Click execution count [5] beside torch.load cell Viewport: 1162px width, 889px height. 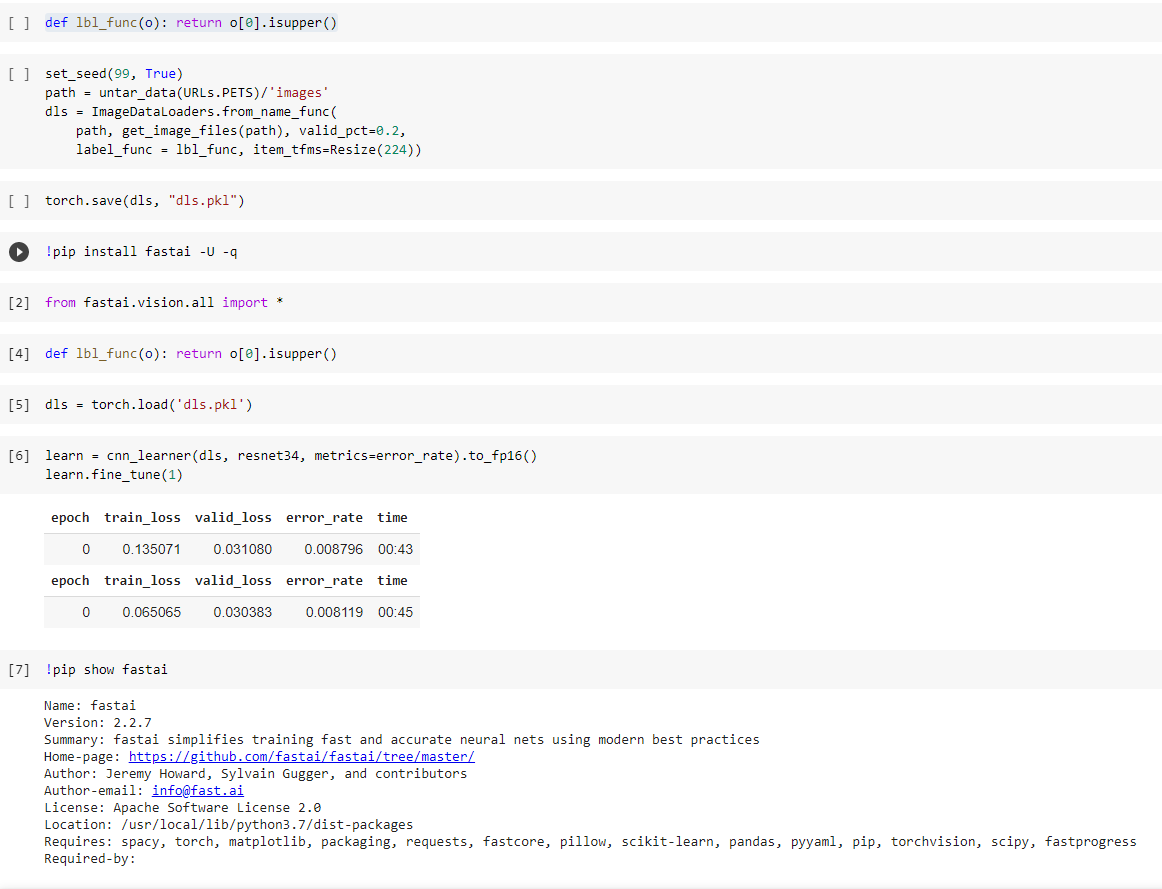click(18, 405)
